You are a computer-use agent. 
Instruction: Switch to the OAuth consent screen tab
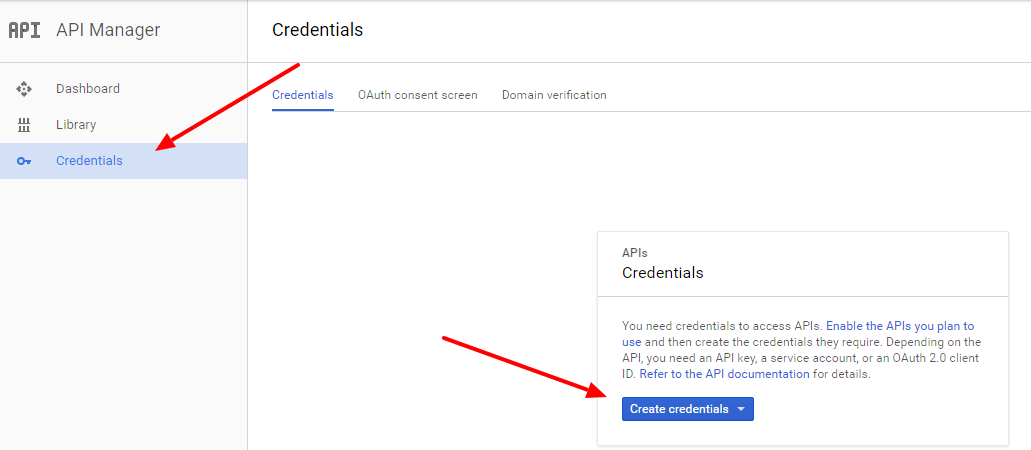coord(418,95)
